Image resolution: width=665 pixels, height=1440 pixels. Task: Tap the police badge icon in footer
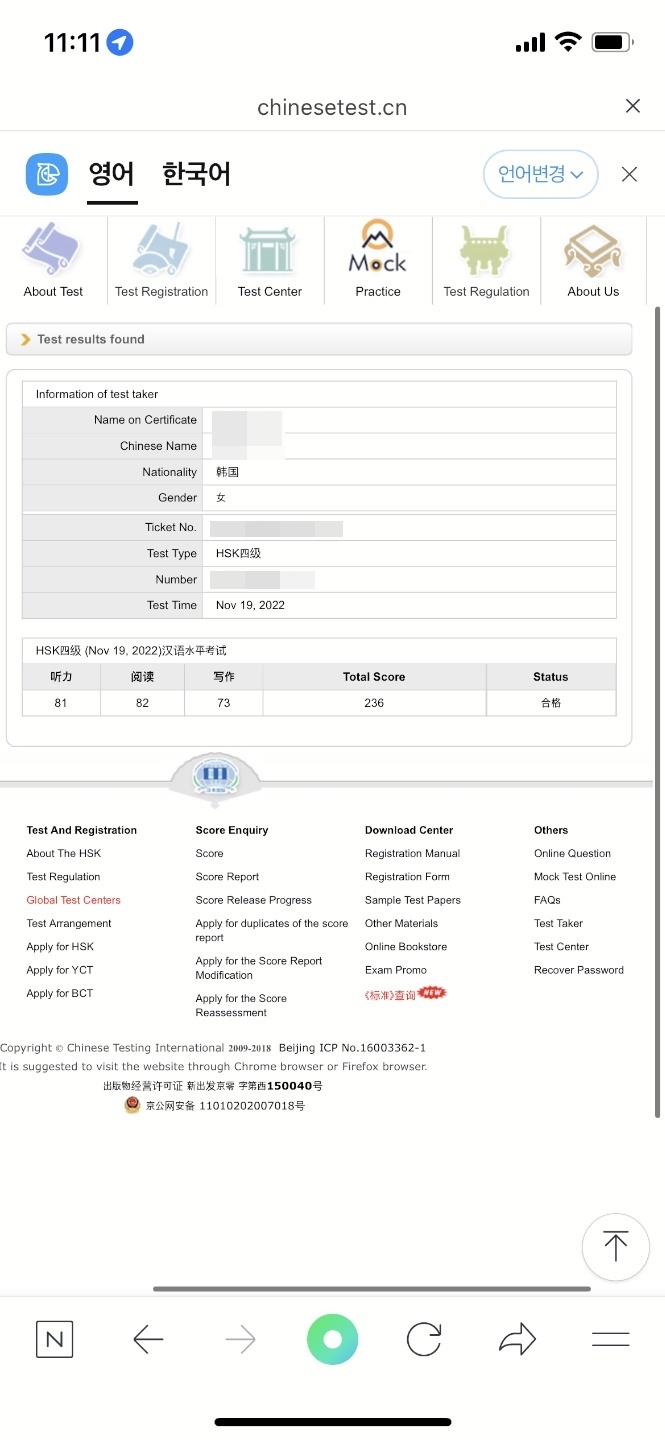(132, 1105)
